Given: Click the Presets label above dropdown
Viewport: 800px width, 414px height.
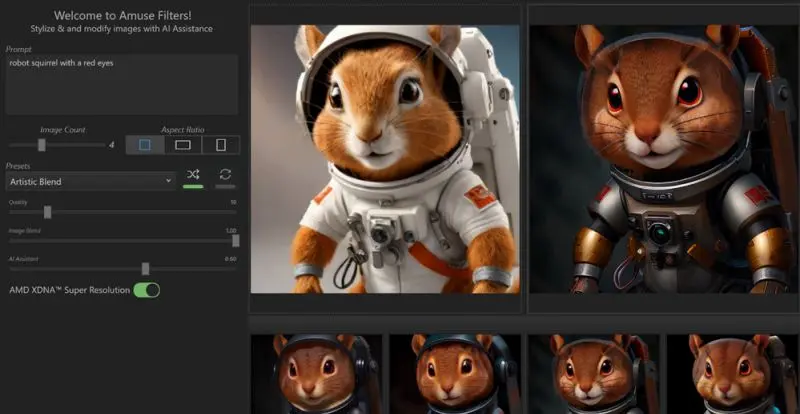Looking at the screenshot, I should [18, 166].
